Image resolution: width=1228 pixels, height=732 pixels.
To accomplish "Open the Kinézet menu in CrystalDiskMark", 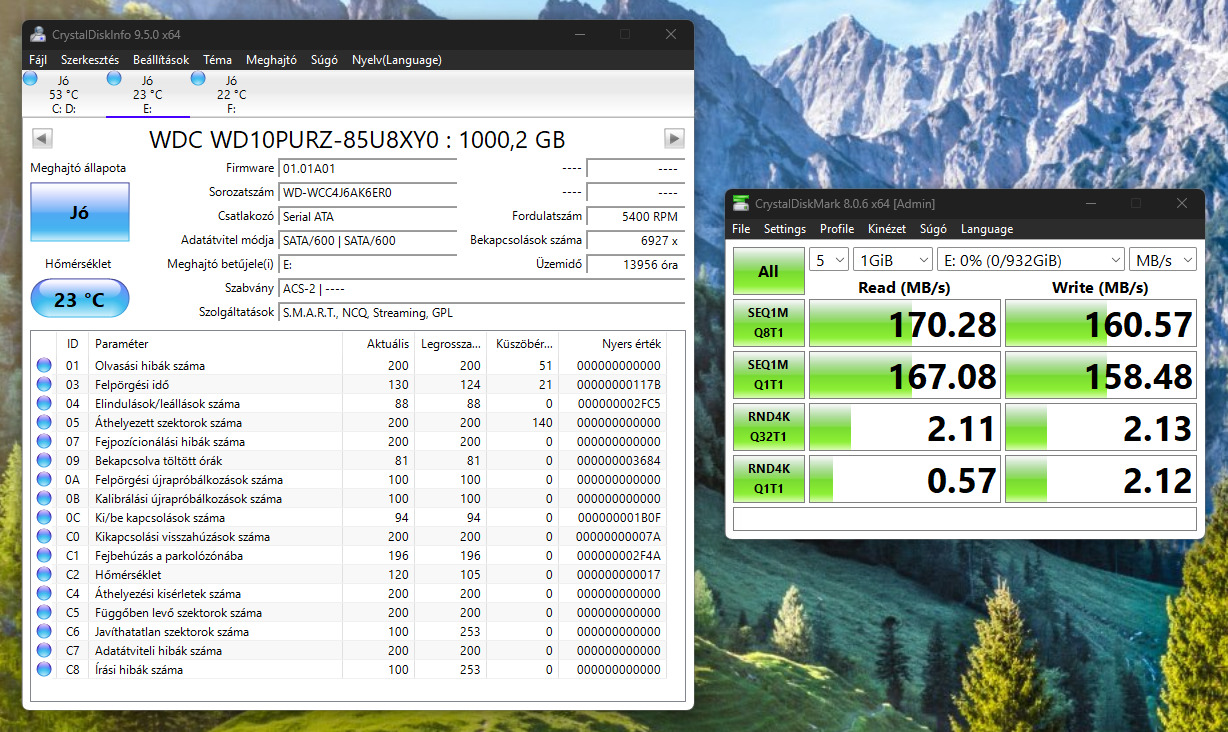I will click(x=887, y=229).
